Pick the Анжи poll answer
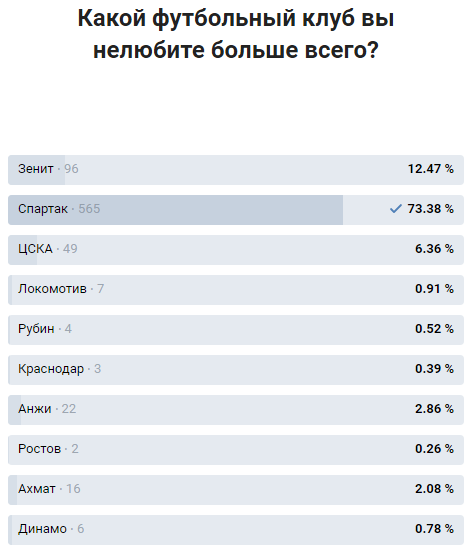The image size is (473, 559). click(236, 410)
